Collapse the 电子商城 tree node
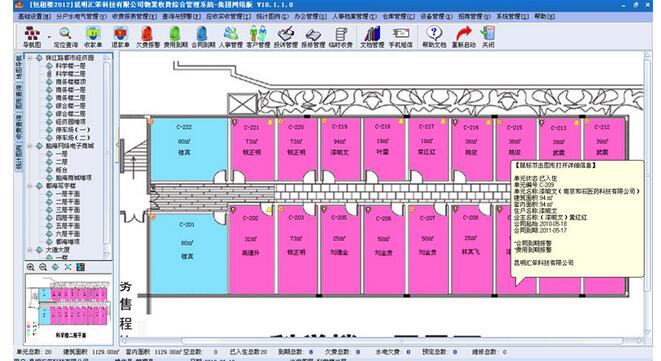 30,146
